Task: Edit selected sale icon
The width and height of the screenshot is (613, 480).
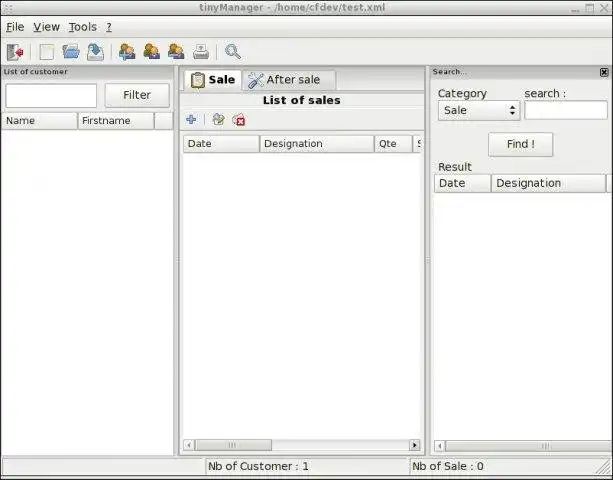Action: point(218,119)
